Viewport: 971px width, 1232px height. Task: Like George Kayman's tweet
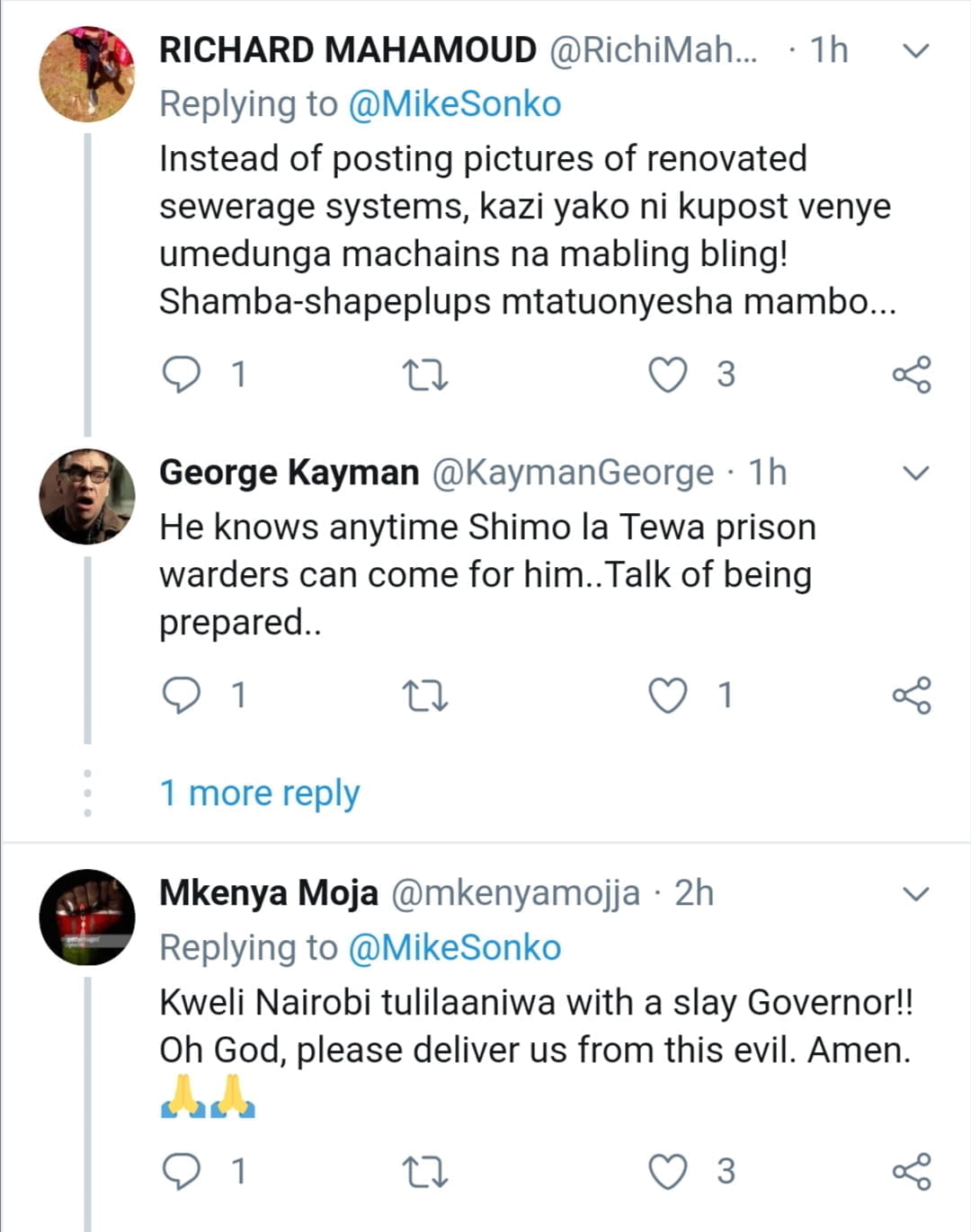click(668, 696)
